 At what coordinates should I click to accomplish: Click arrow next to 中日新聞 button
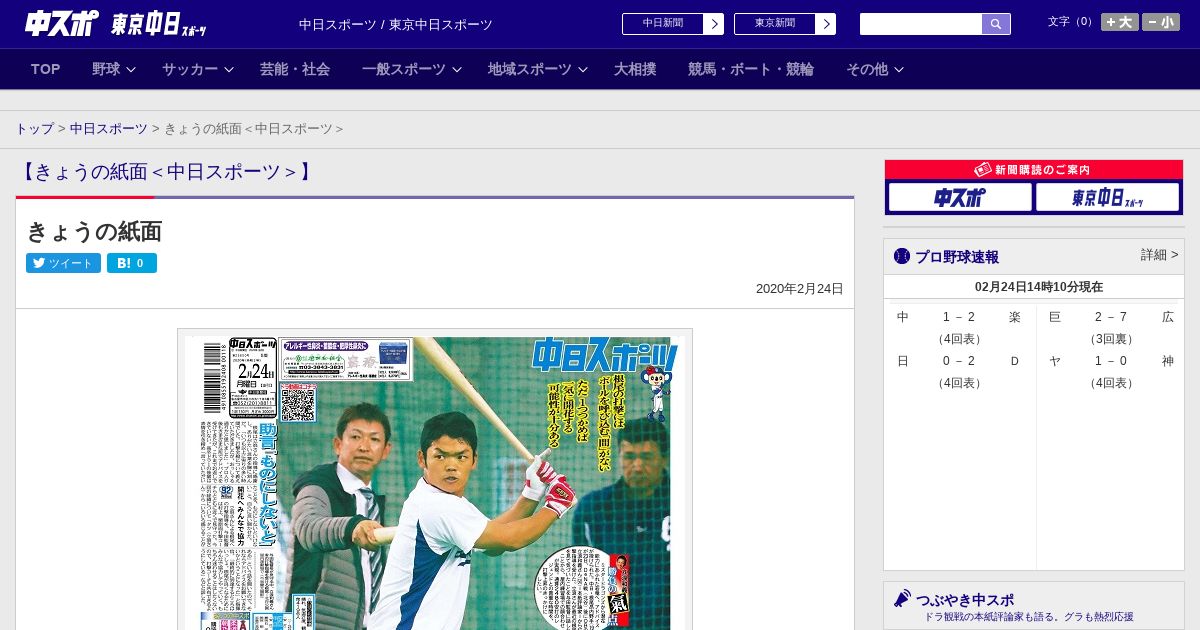(714, 24)
